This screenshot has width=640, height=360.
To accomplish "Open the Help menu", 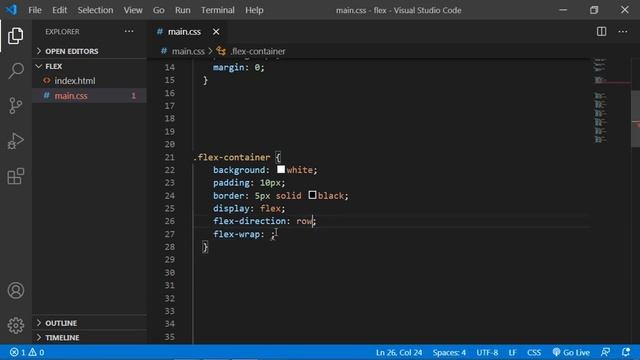I will (x=254, y=10).
